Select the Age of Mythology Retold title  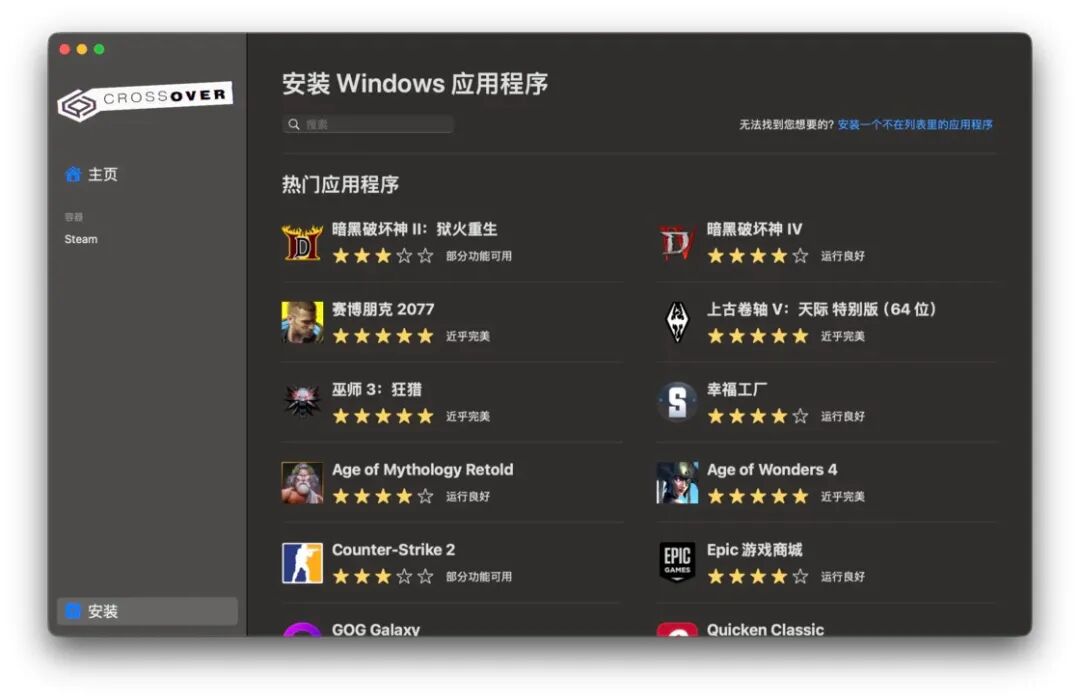tap(422, 470)
